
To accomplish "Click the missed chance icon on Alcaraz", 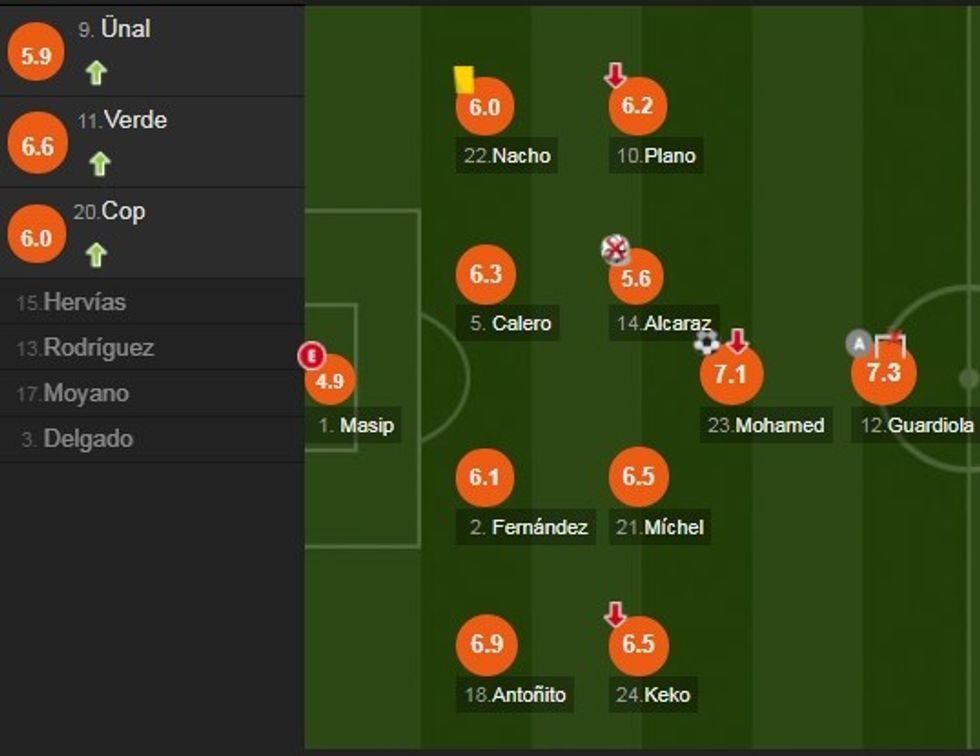I will pyautogui.click(x=615, y=250).
